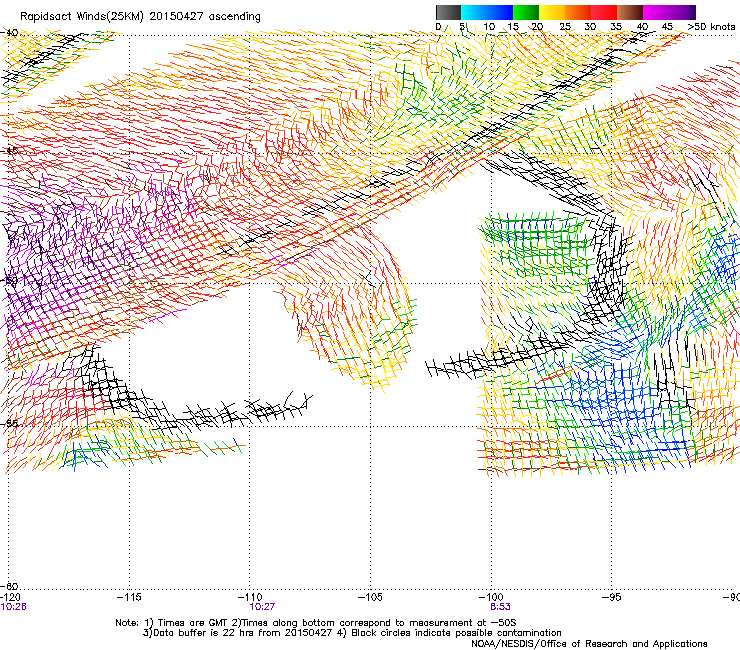Click the cyan-blue 5-15 knots color bar segment

click(487, 13)
